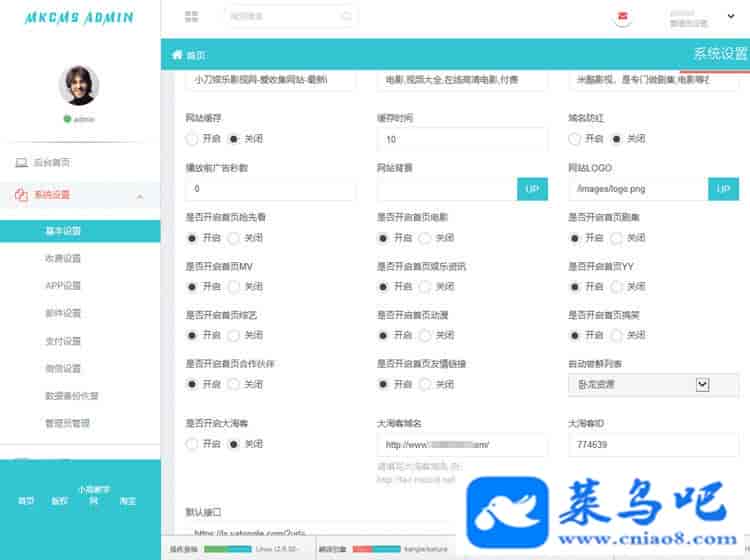Click the site title input field at top left
This screenshot has height=560, width=750.
click(270, 80)
